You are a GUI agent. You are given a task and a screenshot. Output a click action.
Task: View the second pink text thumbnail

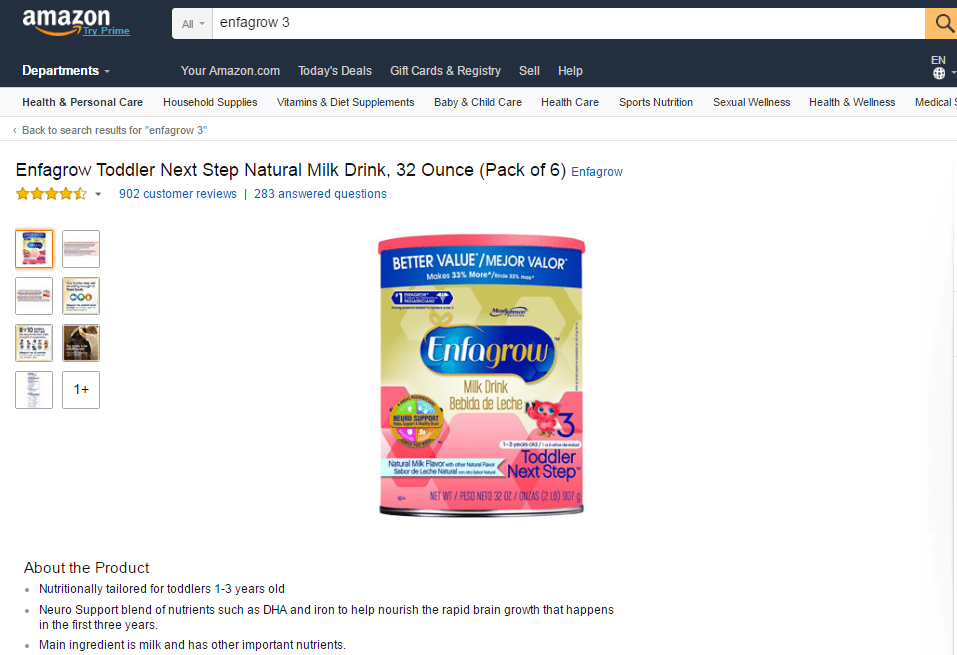(x=81, y=249)
